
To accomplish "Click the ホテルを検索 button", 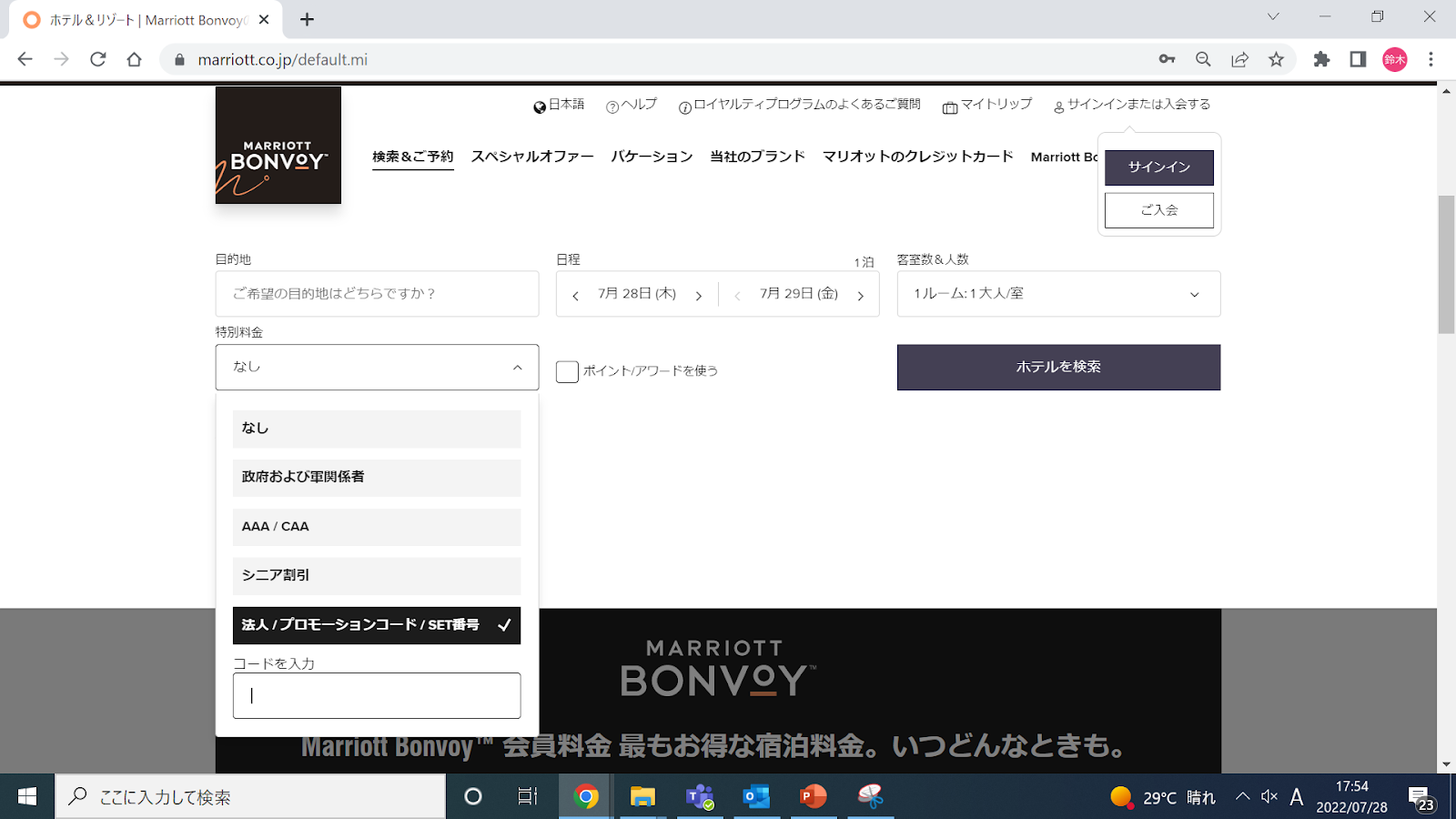I will 1058,367.
